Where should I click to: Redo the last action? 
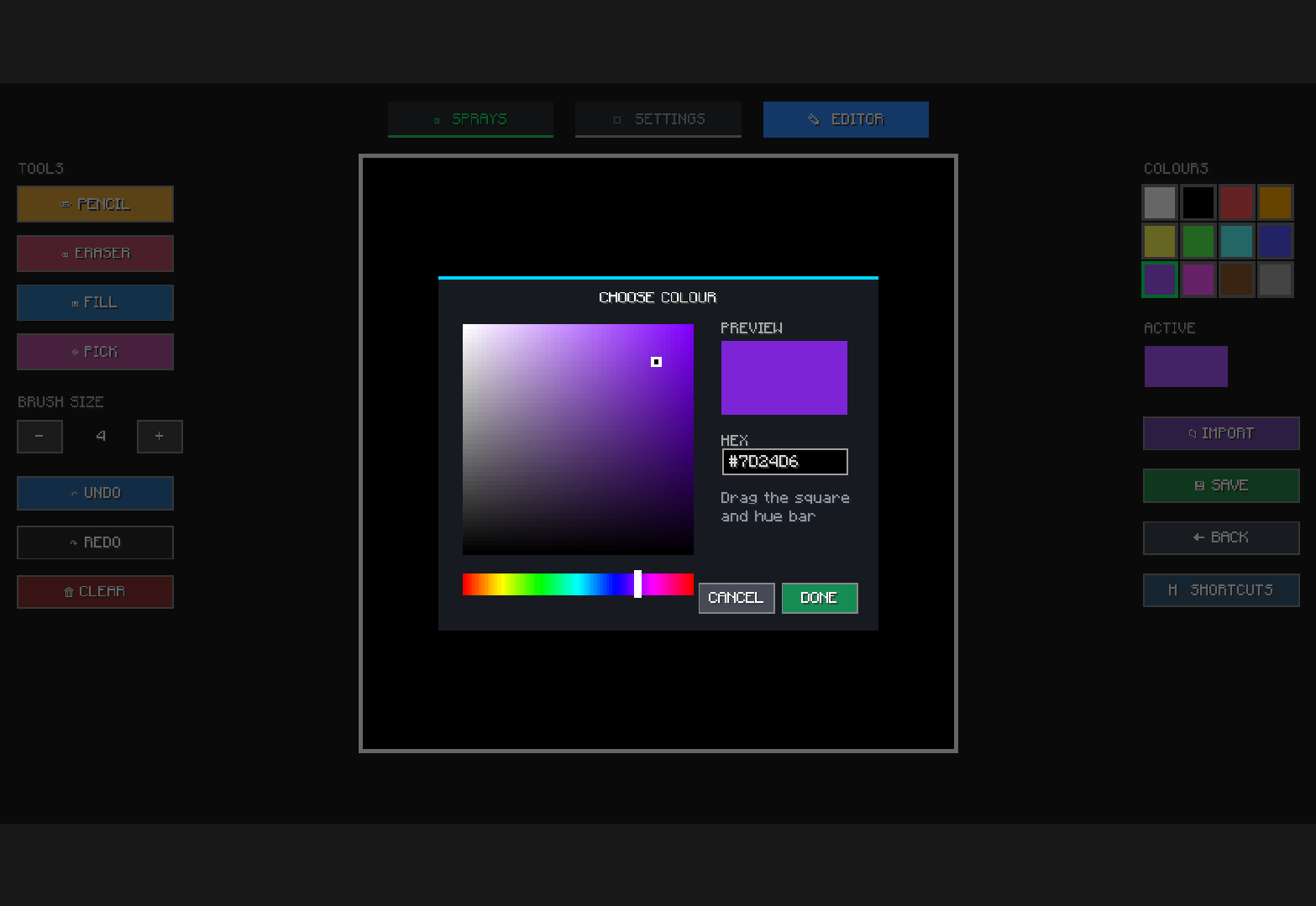pos(95,542)
